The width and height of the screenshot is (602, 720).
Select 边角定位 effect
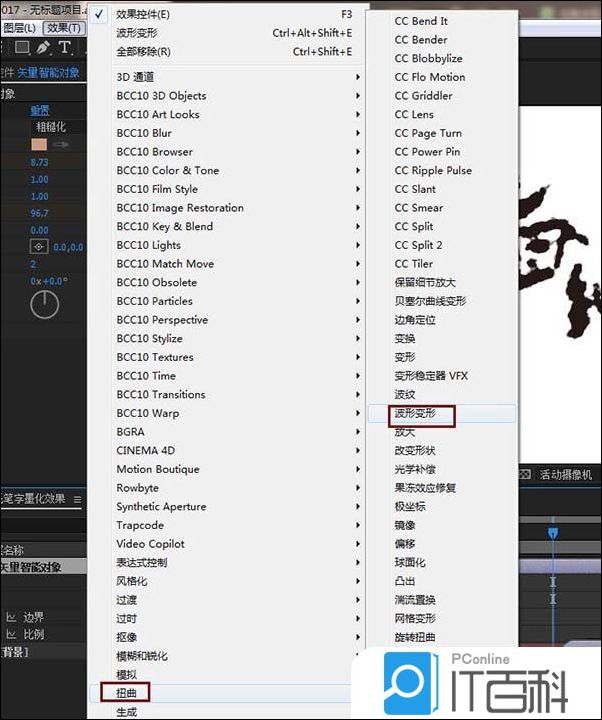click(442, 320)
